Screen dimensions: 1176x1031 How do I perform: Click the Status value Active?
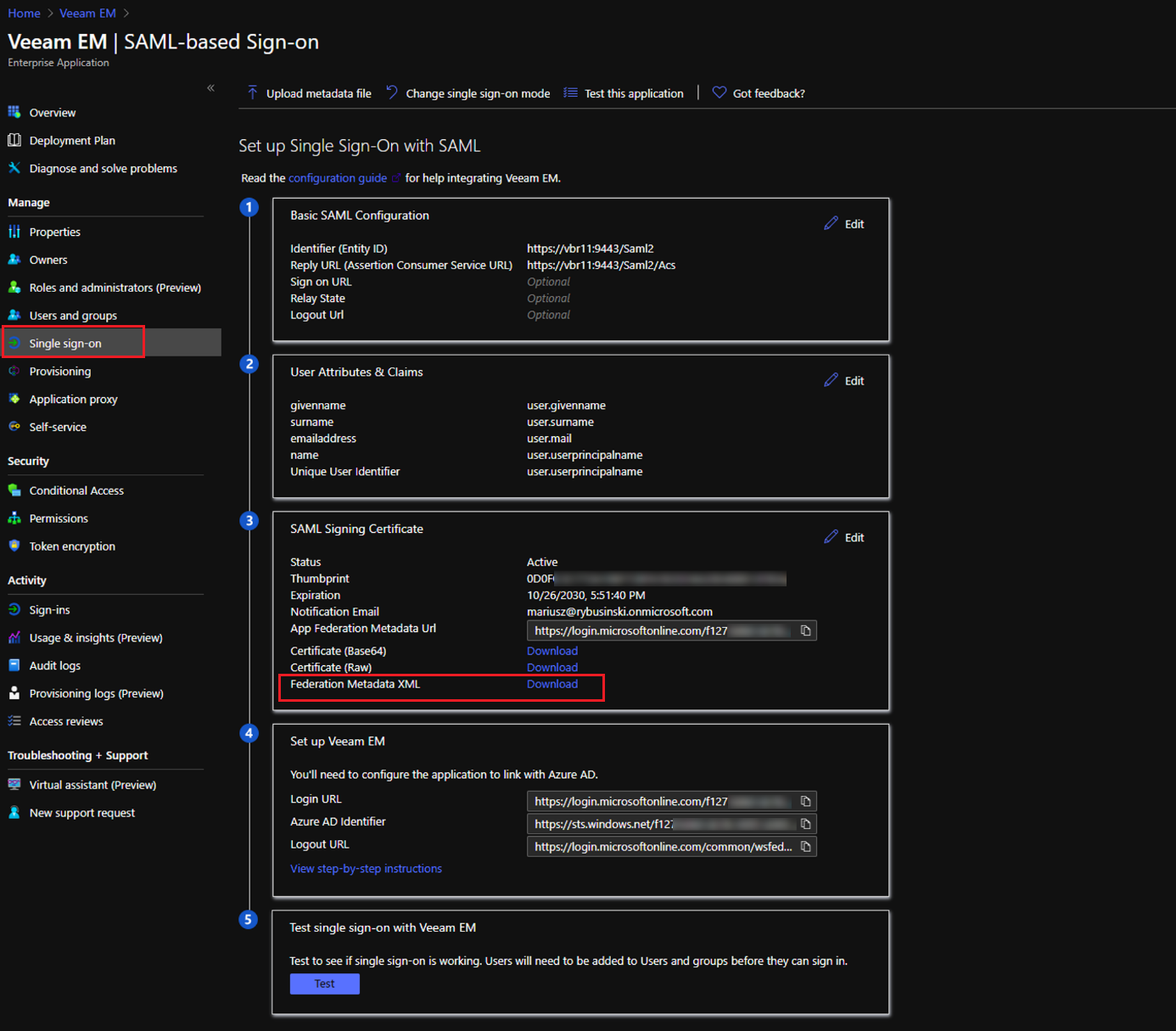[x=542, y=563]
